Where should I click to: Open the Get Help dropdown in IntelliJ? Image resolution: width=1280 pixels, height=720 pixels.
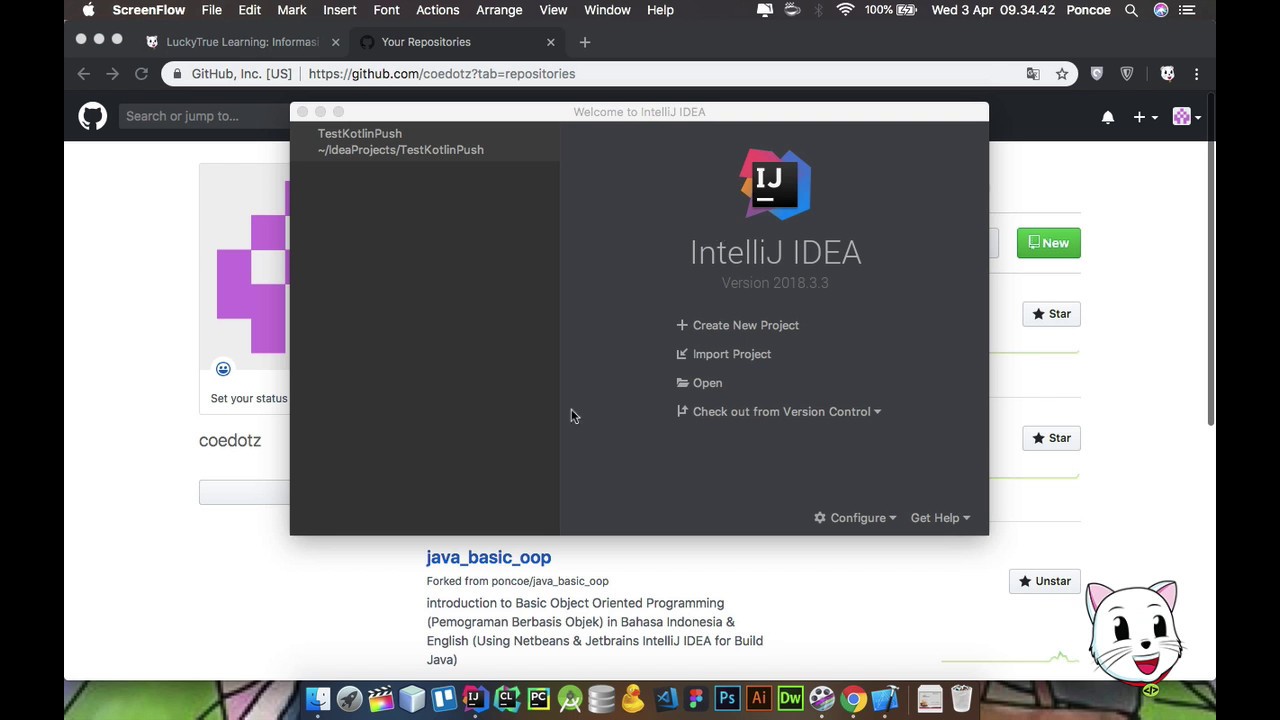click(940, 518)
